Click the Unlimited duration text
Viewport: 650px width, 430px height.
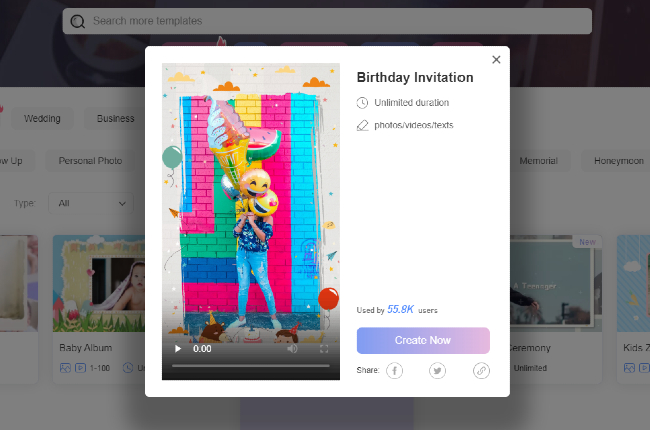[x=412, y=103]
